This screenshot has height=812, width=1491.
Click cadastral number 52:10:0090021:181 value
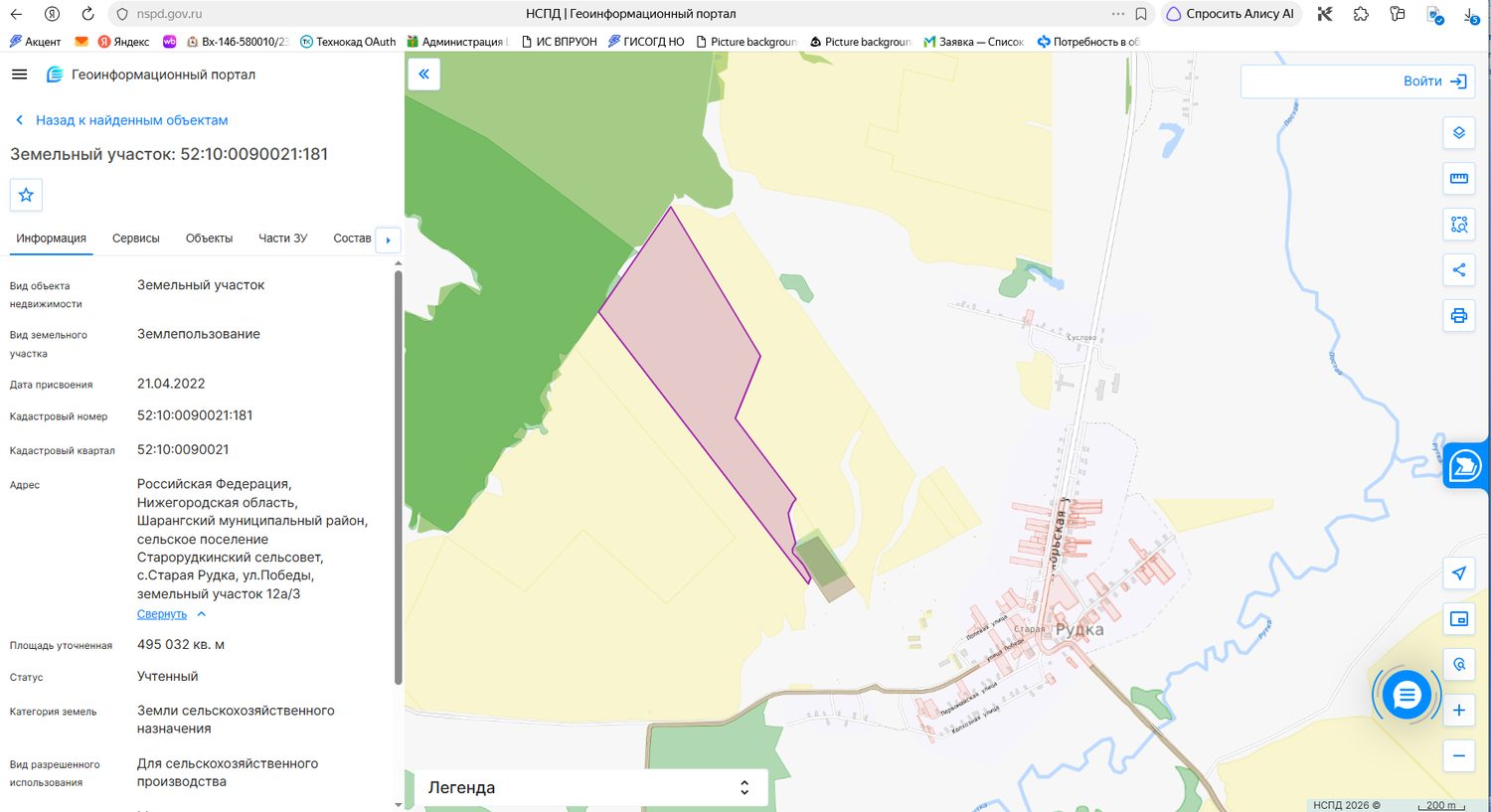point(195,415)
